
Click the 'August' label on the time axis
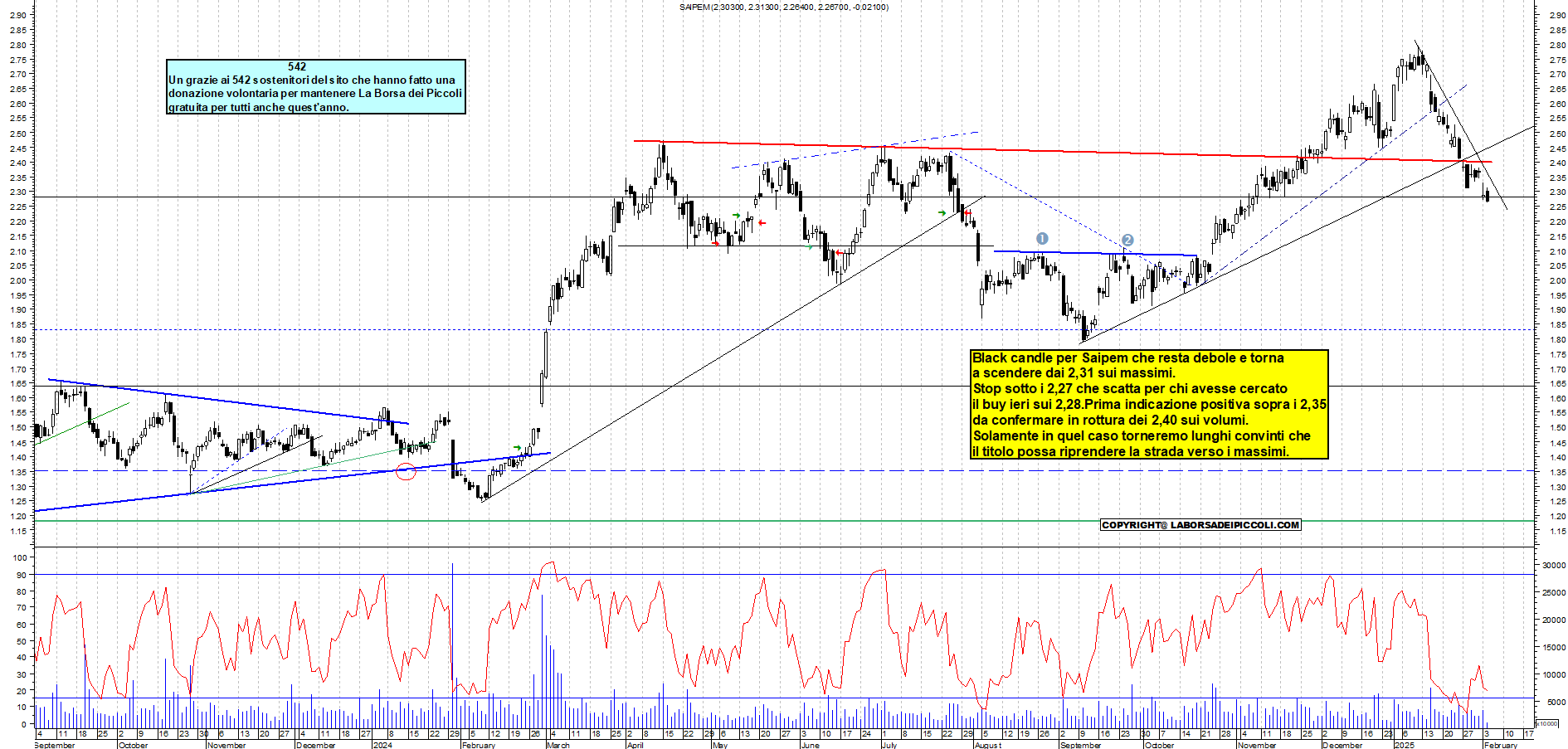pyautogui.click(x=988, y=745)
